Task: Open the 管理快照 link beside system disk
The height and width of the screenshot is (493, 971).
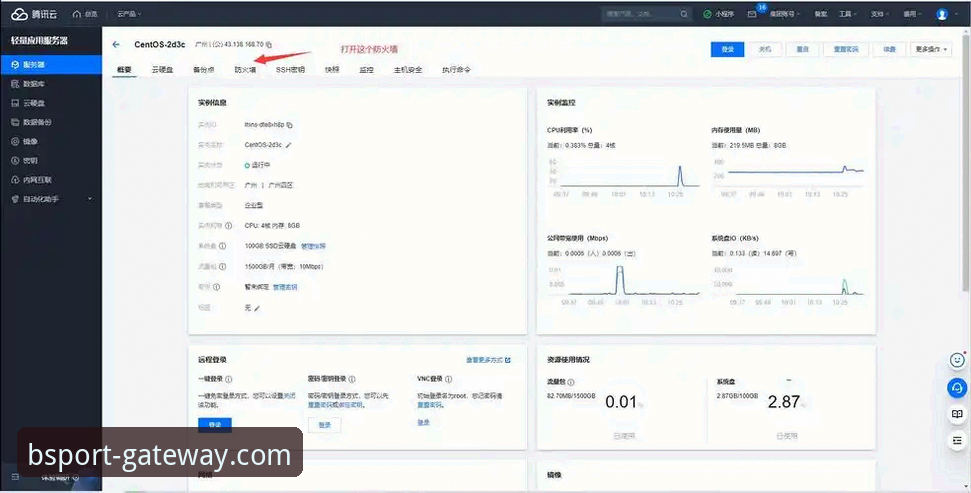Action: pos(313,246)
